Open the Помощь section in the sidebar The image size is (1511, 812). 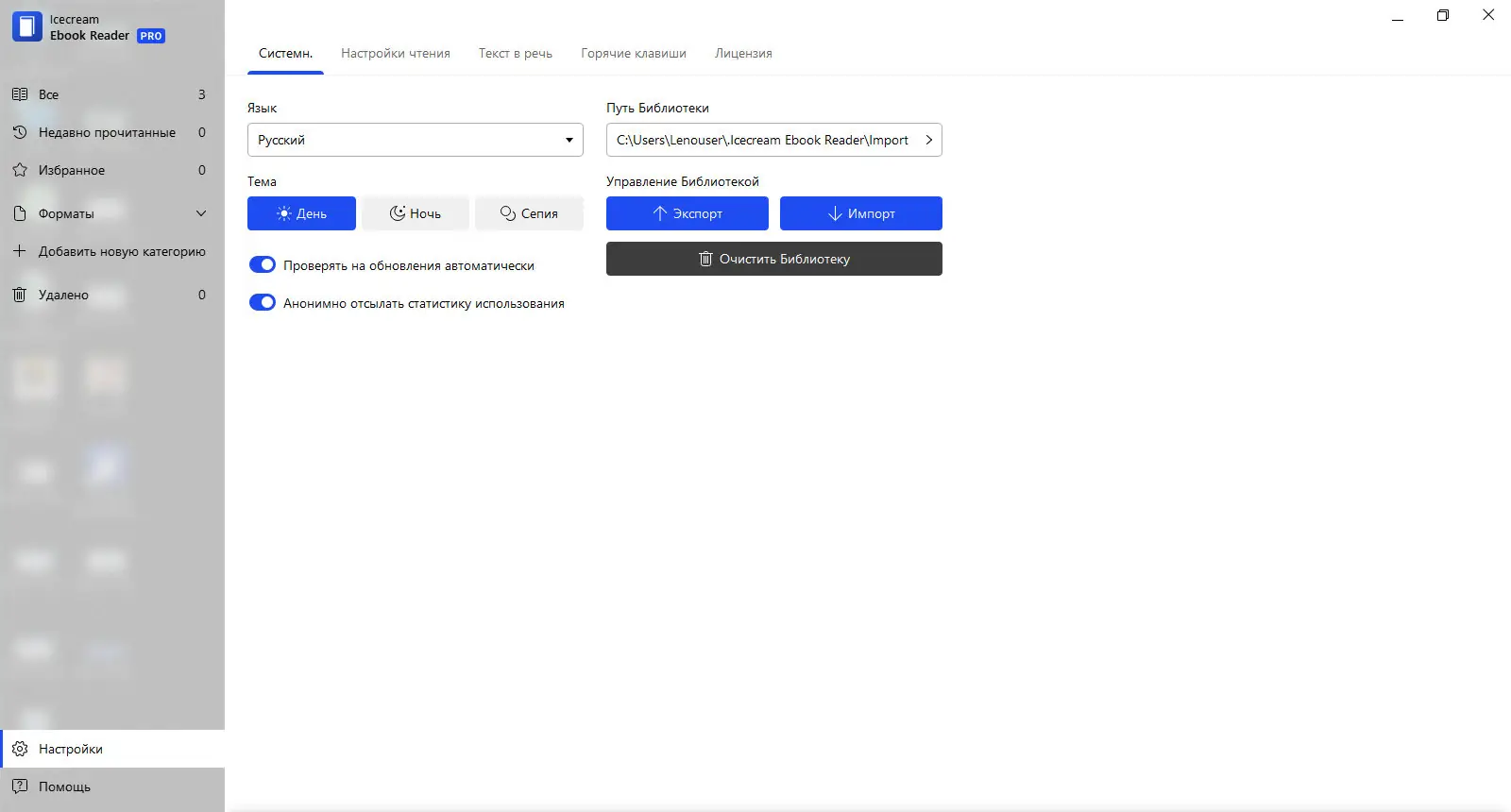pyautogui.click(x=112, y=787)
